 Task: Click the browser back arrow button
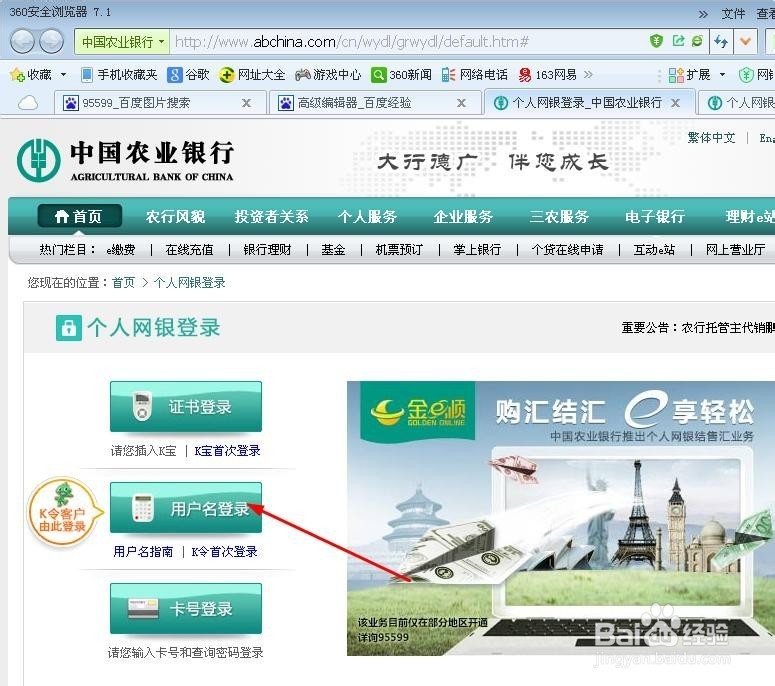pyautogui.click(x=22, y=41)
